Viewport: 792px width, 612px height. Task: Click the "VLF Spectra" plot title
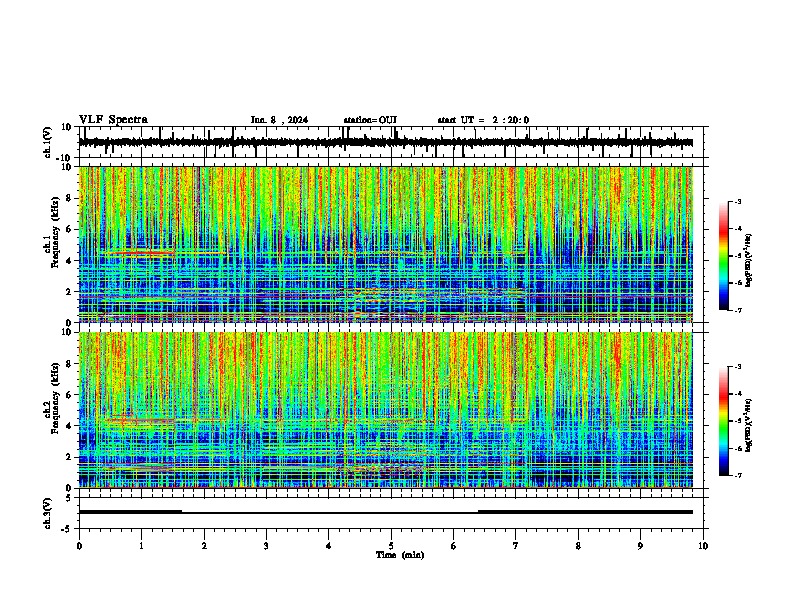[x=113, y=120]
